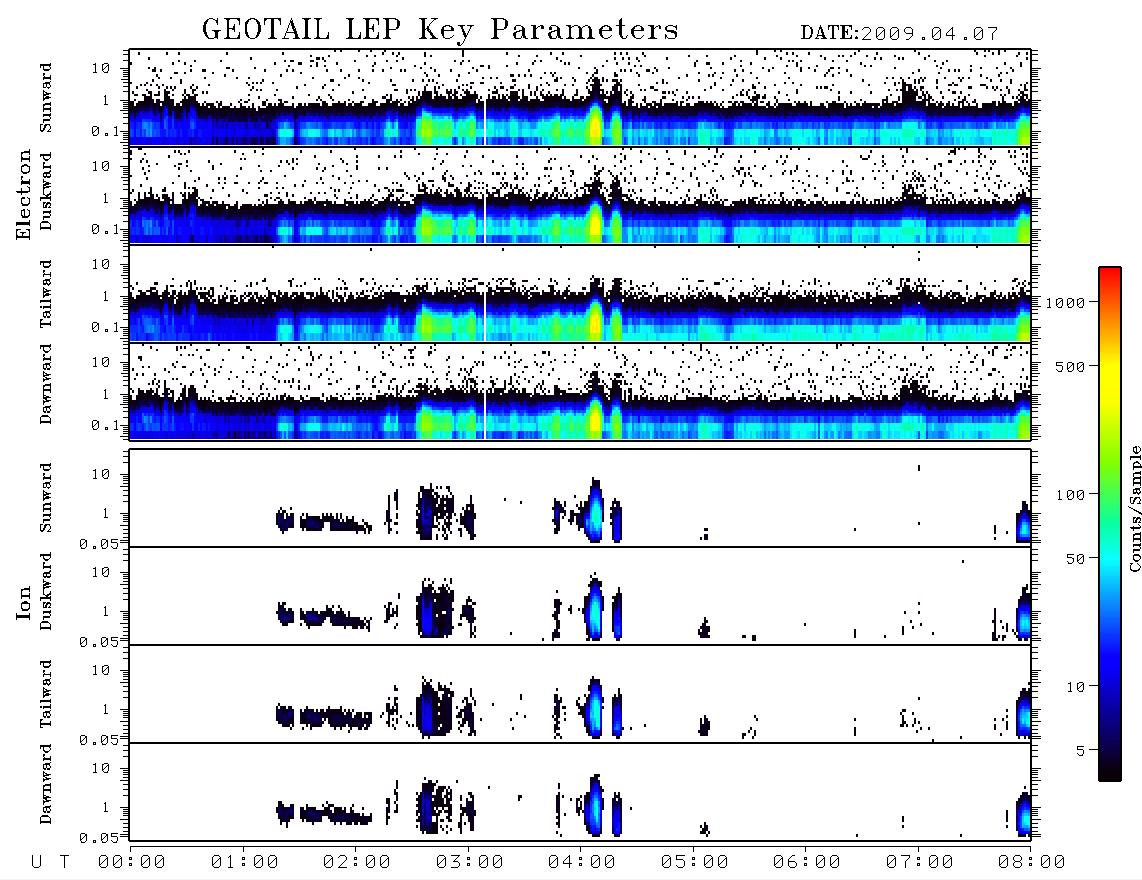The height and width of the screenshot is (880, 1142).
Task: Click the Ion Sunward axis label
Action: click(x=46, y=497)
